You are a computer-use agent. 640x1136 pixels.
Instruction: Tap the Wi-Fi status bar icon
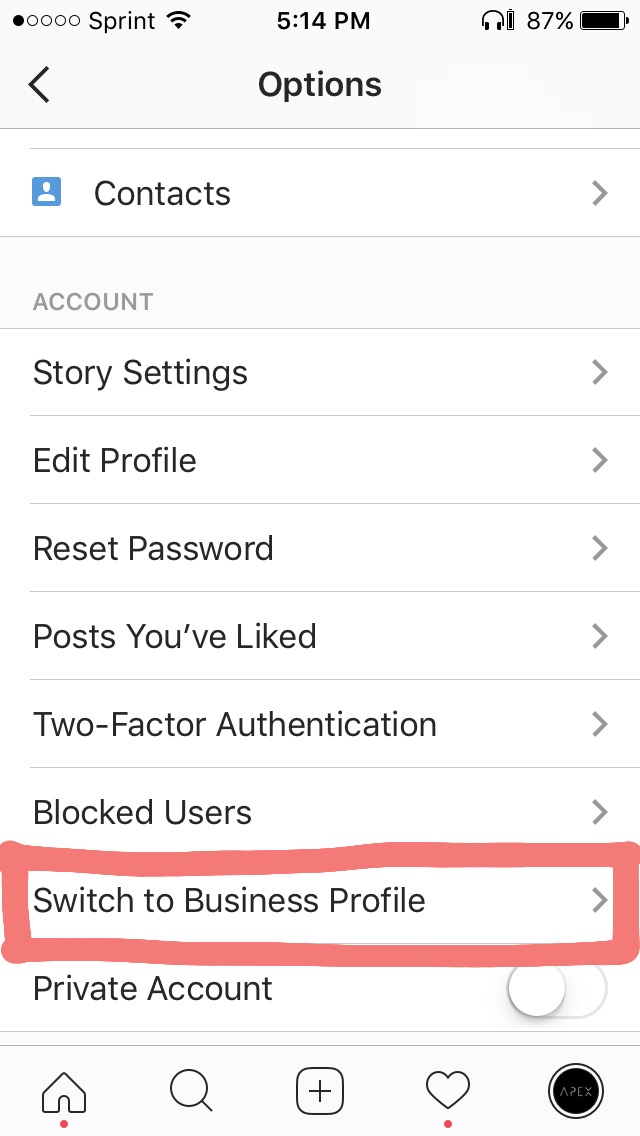click(180, 20)
